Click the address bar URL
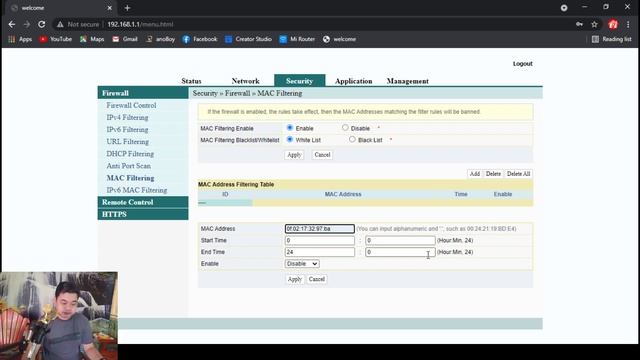Image resolution: width=640 pixels, height=360 pixels. pos(140,24)
